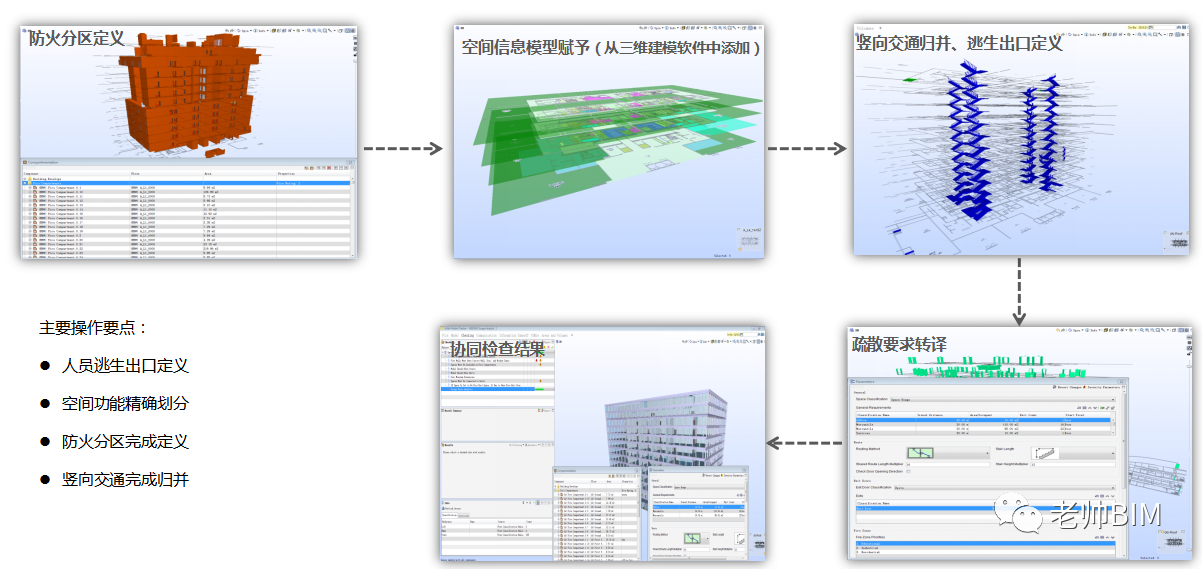Select highlighted row in Exits list
Screen dimensions: 1202x569
coord(985,508)
